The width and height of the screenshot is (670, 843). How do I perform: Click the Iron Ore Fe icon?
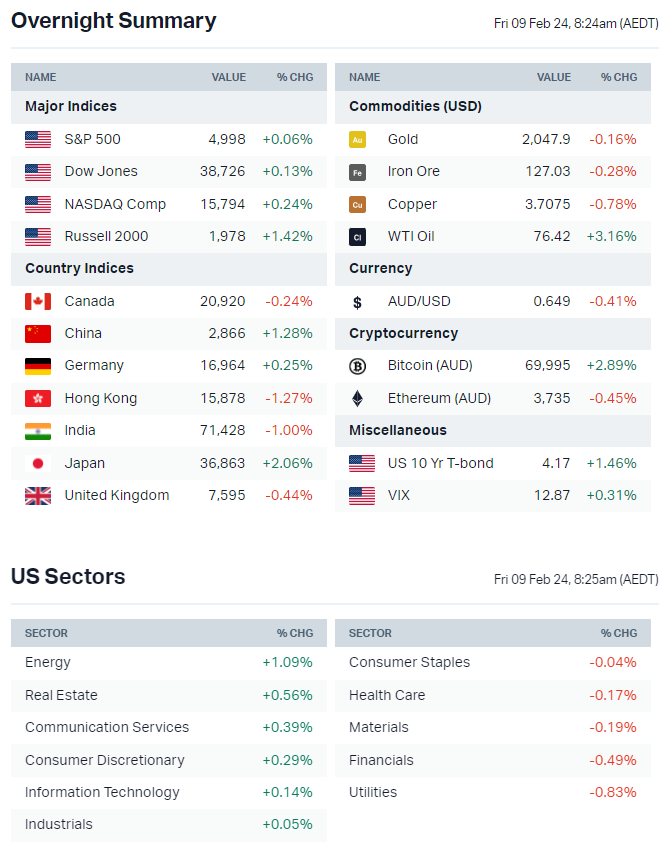(358, 172)
